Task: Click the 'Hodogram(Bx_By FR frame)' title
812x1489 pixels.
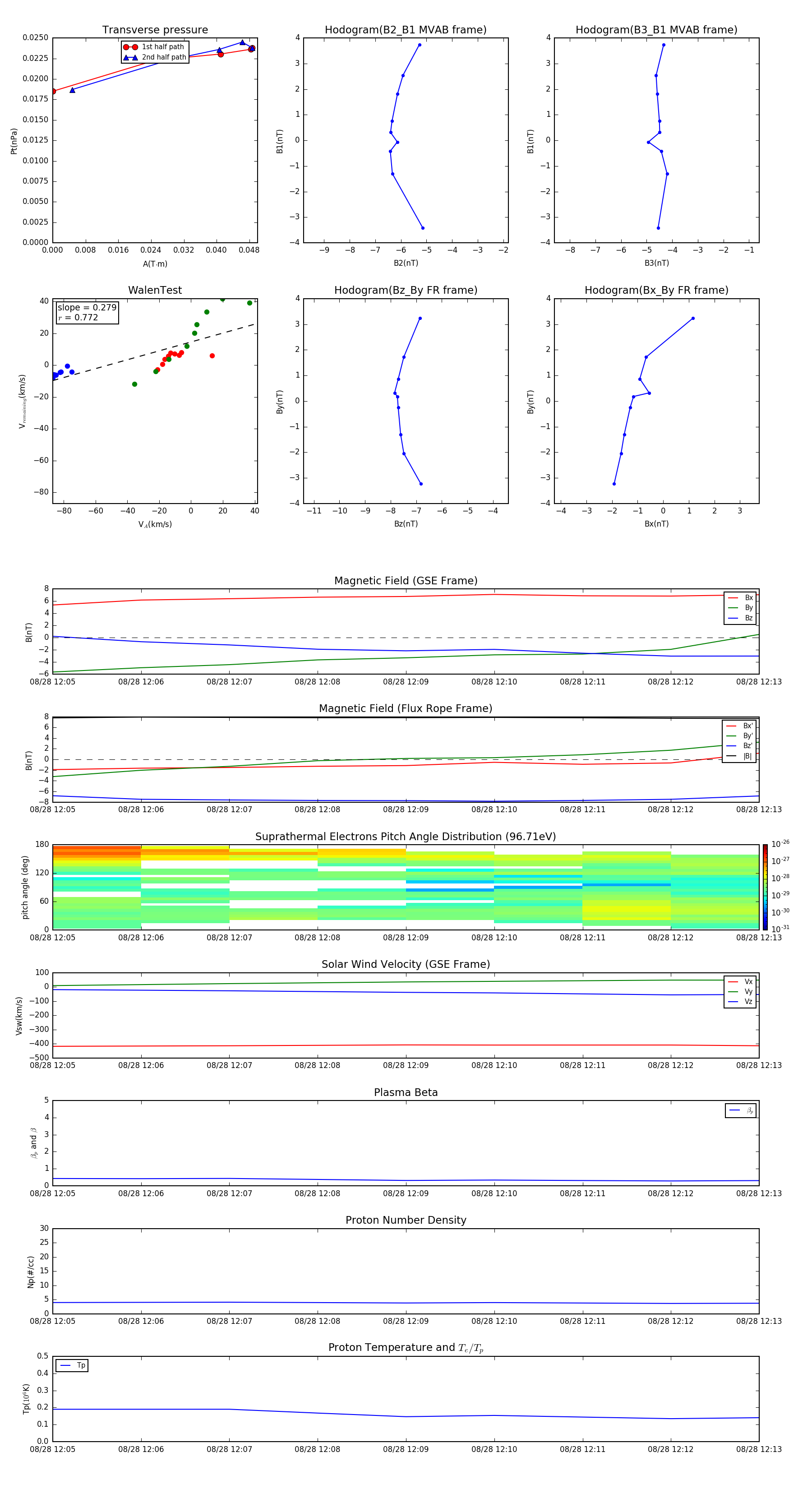Action: [x=656, y=290]
